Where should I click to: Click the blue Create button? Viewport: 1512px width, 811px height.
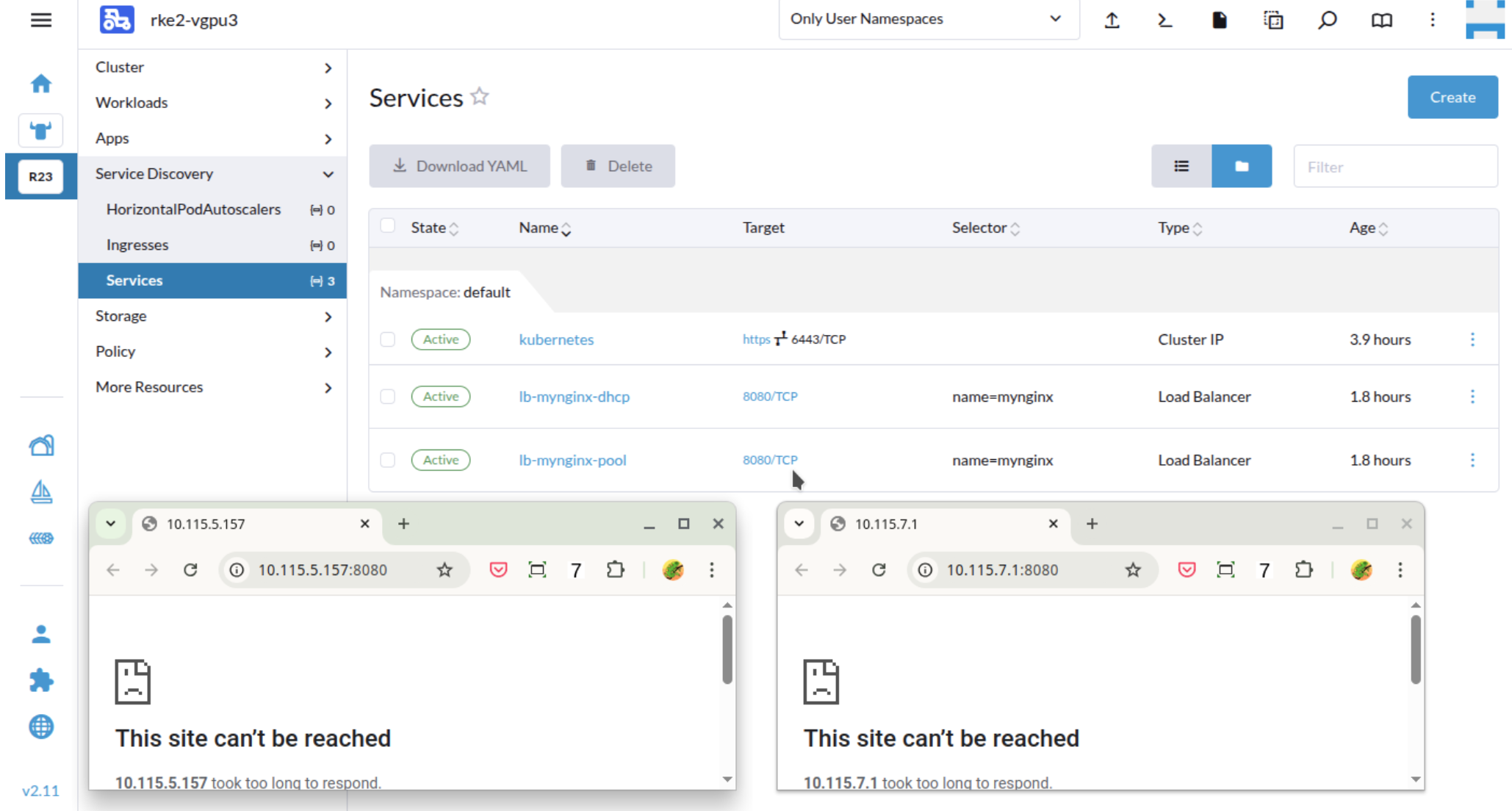tap(1452, 97)
